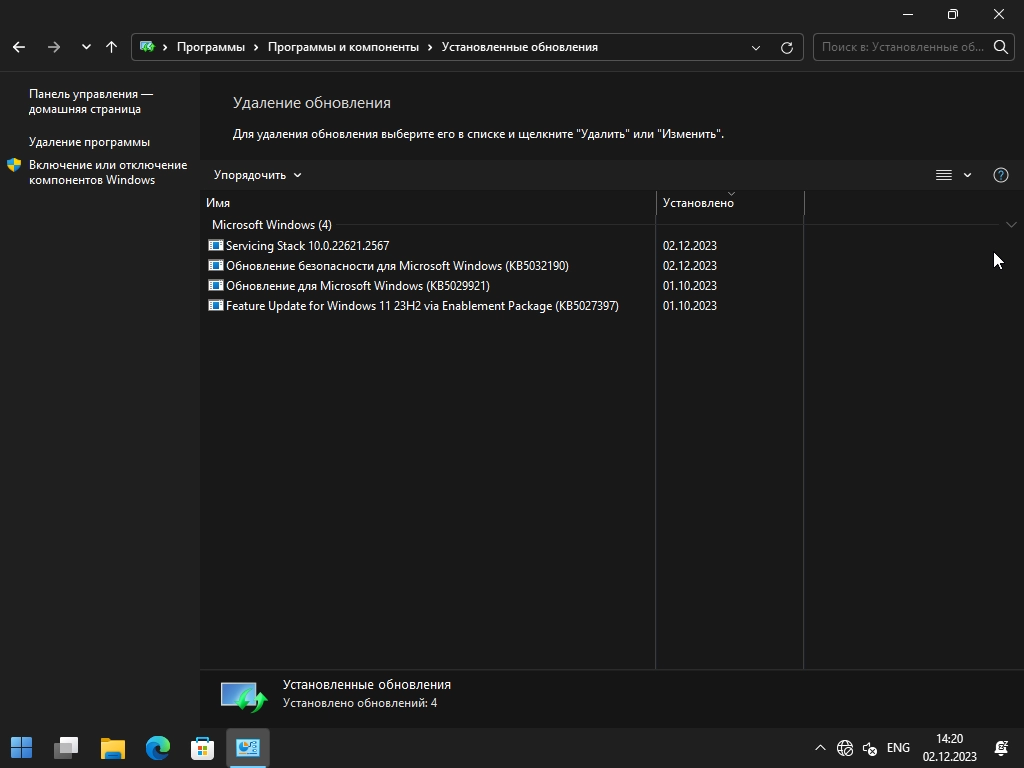1024x768 pixels.
Task: Open Microsoft Store from taskbar
Action: [x=203, y=748]
